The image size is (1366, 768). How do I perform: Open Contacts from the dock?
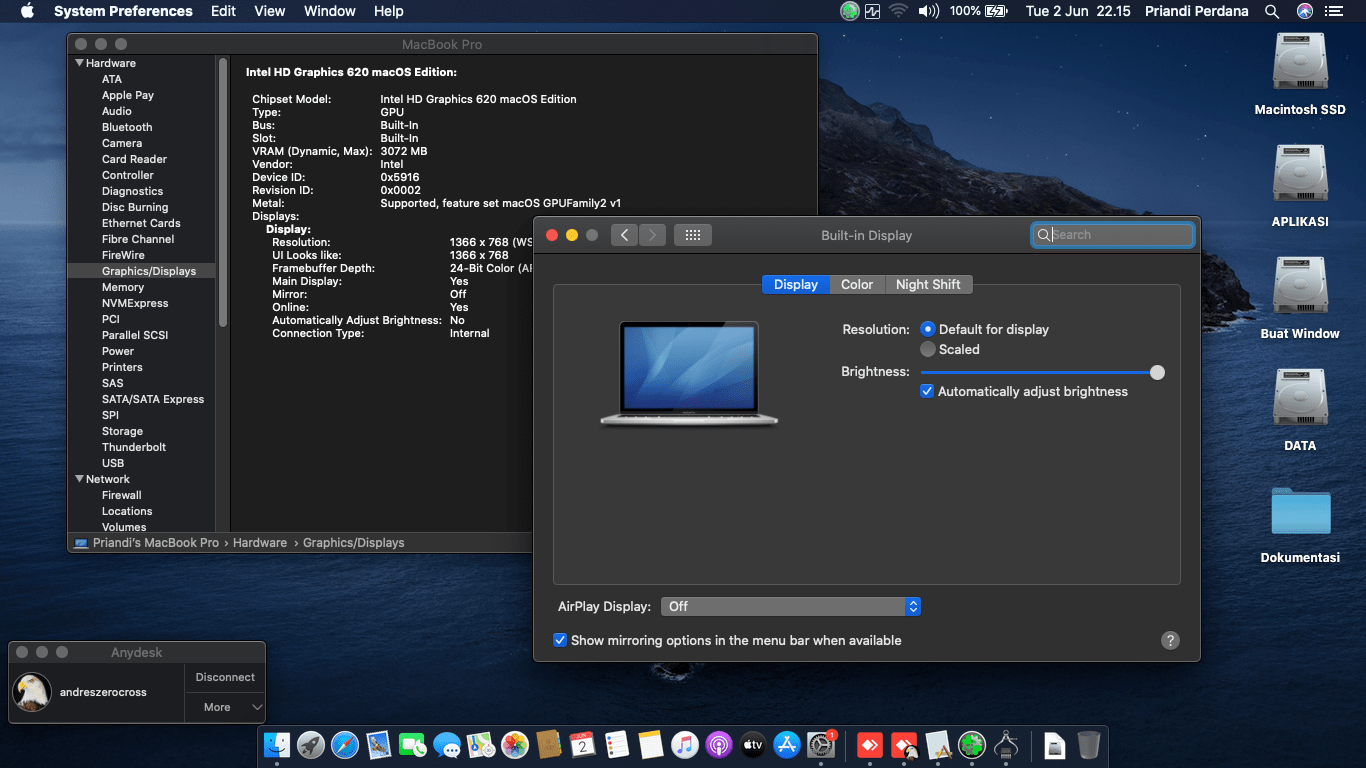(x=548, y=745)
